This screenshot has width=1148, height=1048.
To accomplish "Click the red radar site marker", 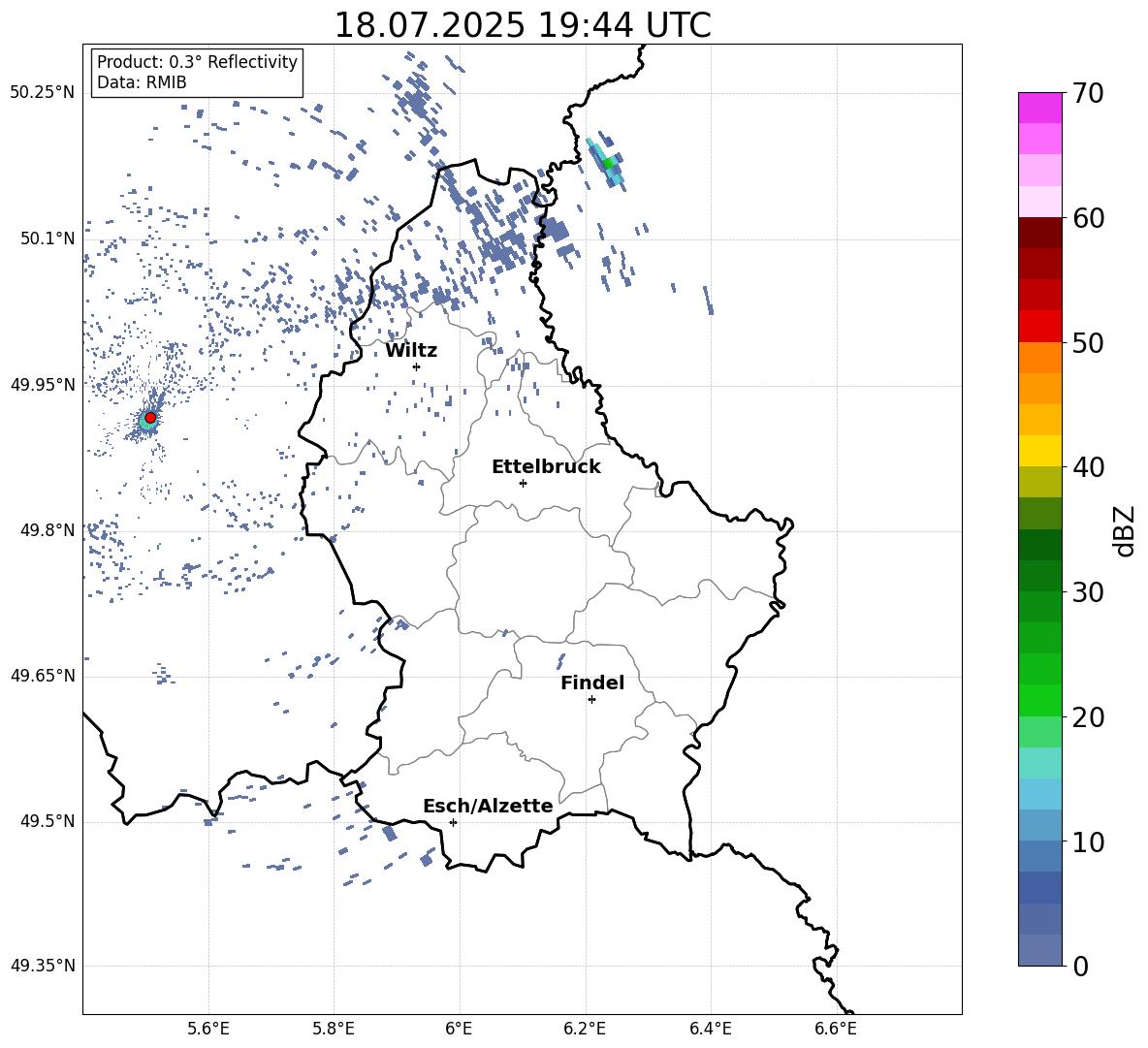I will point(150,417).
